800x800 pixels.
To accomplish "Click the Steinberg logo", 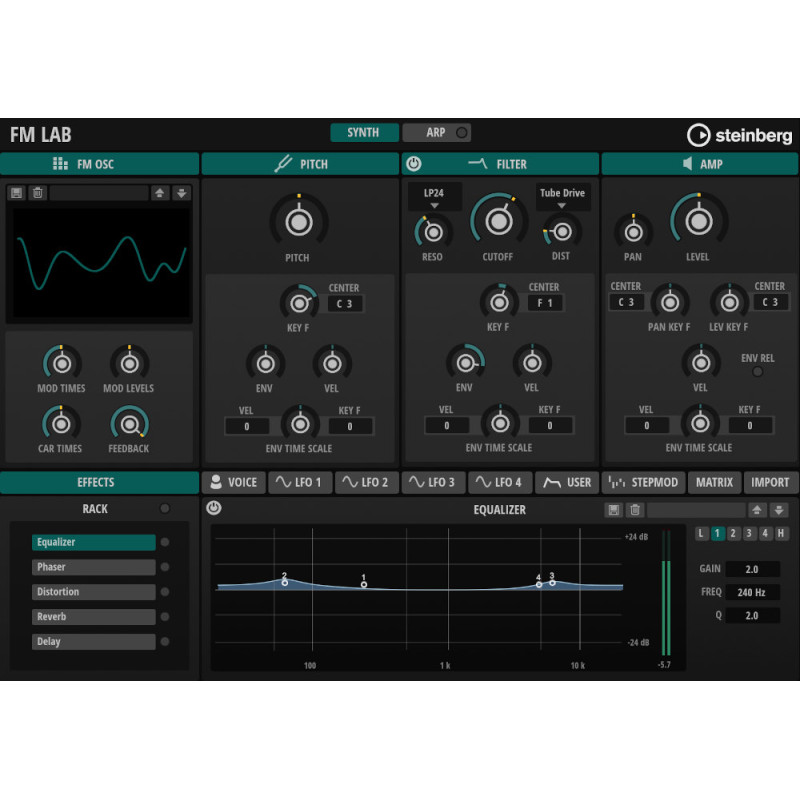I will point(740,135).
